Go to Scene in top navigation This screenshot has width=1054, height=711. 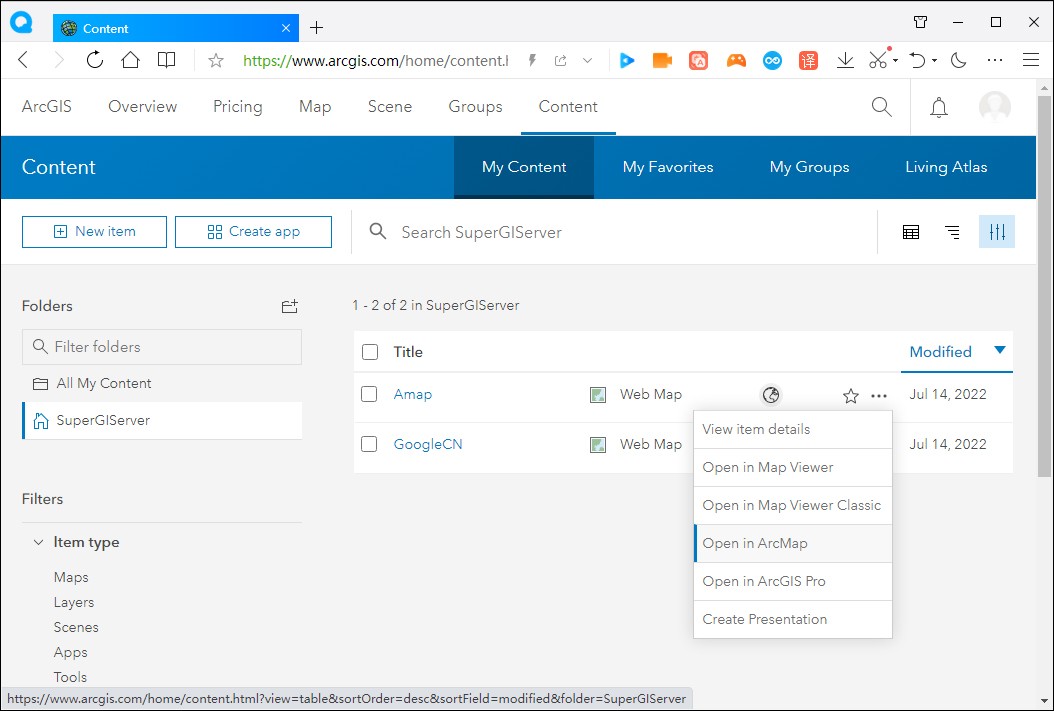(x=390, y=107)
